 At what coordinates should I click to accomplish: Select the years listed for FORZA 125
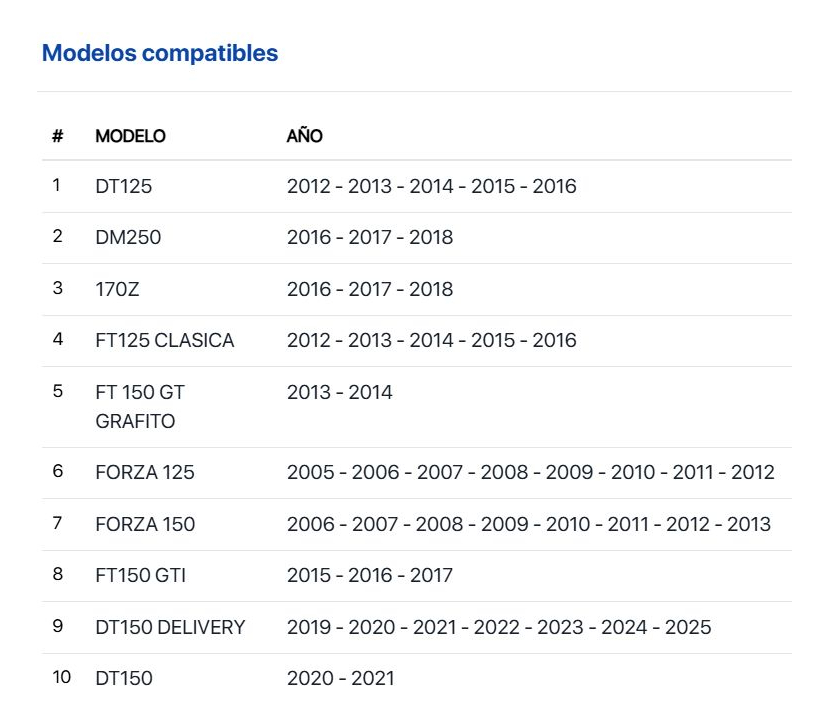(530, 472)
